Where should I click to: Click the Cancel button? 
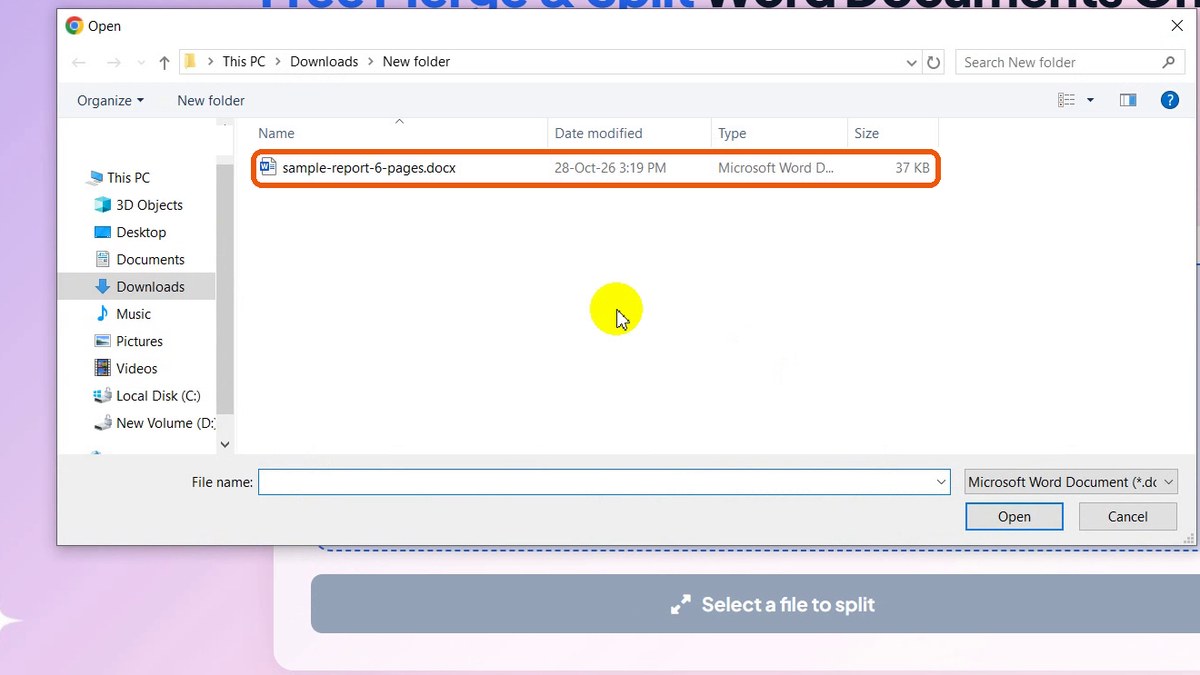click(x=1127, y=517)
